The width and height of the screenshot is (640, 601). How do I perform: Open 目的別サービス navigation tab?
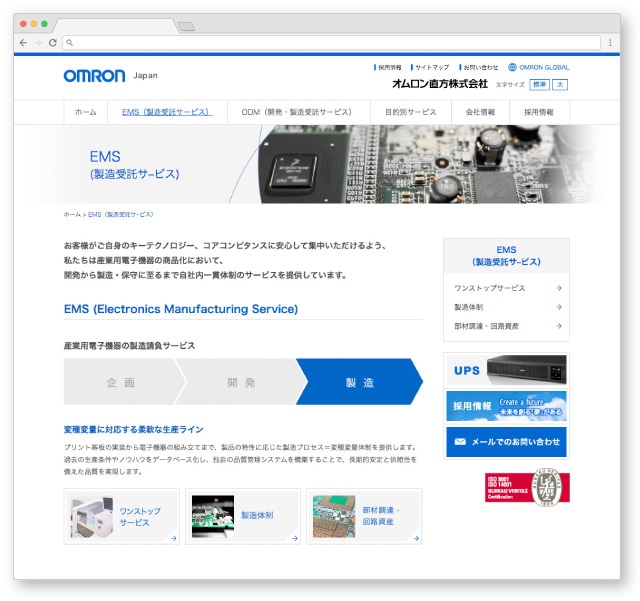pyautogui.click(x=411, y=112)
